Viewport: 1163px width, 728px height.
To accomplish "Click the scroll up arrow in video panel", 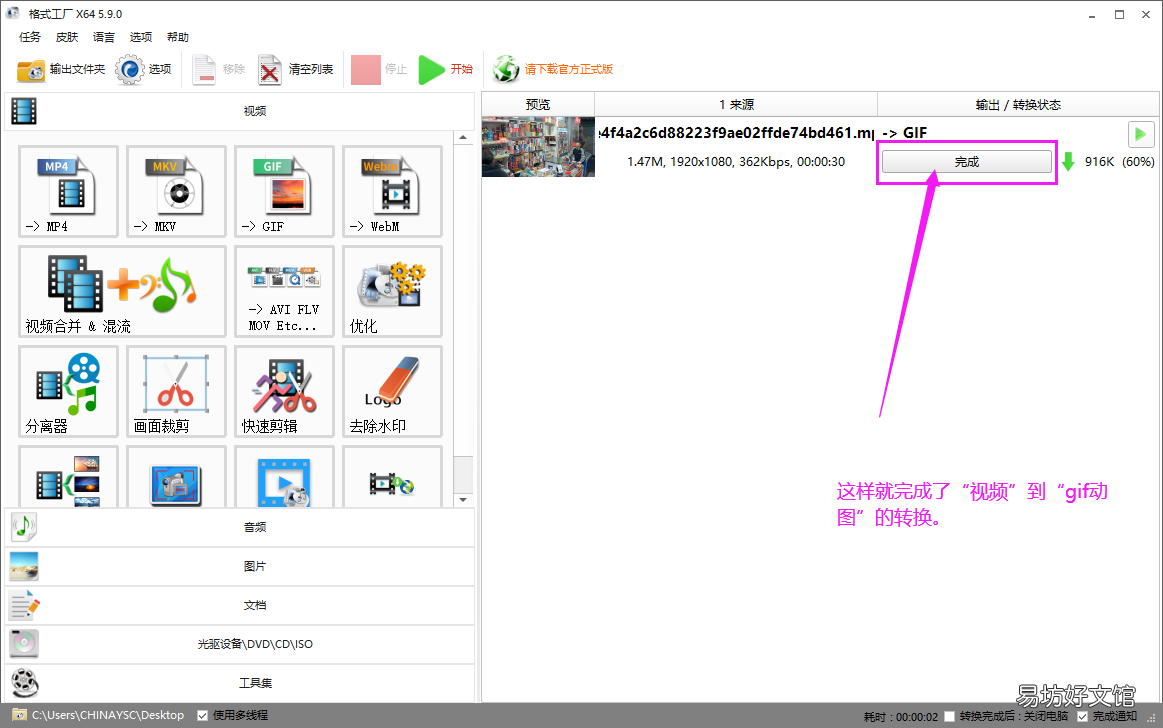I will (x=463, y=138).
